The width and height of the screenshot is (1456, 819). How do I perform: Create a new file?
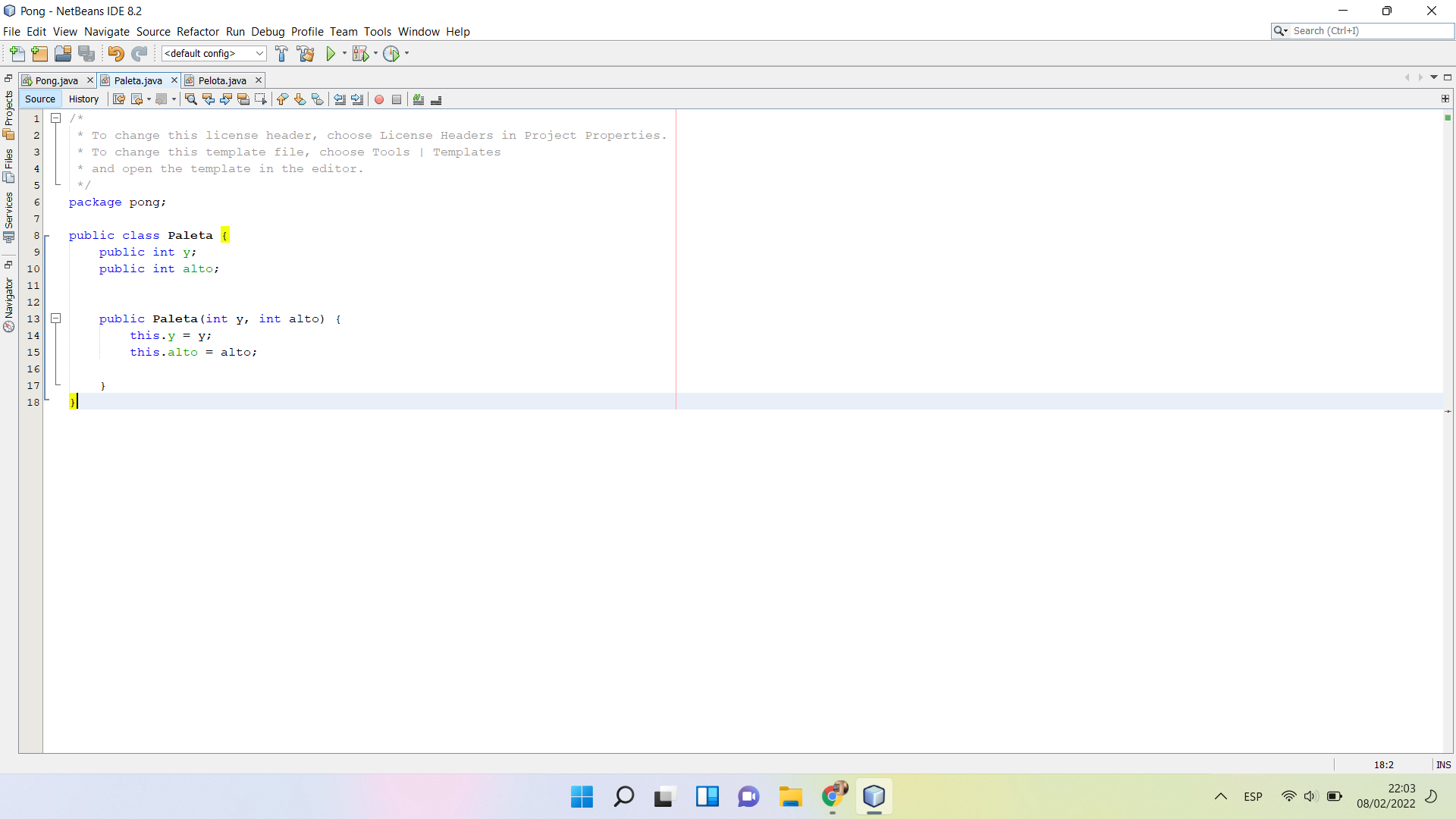(17, 53)
